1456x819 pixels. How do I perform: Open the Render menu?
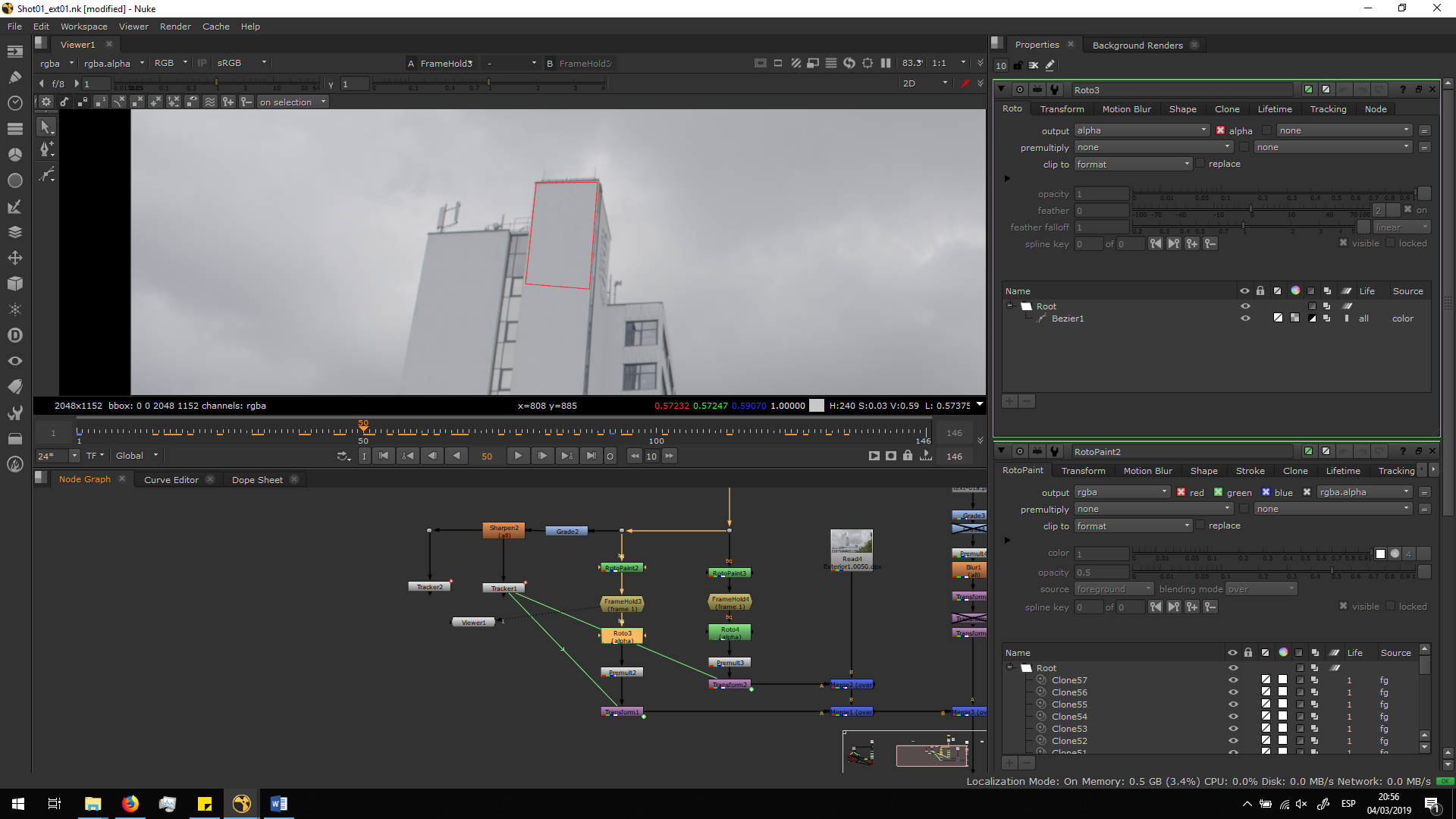pyautogui.click(x=175, y=27)
